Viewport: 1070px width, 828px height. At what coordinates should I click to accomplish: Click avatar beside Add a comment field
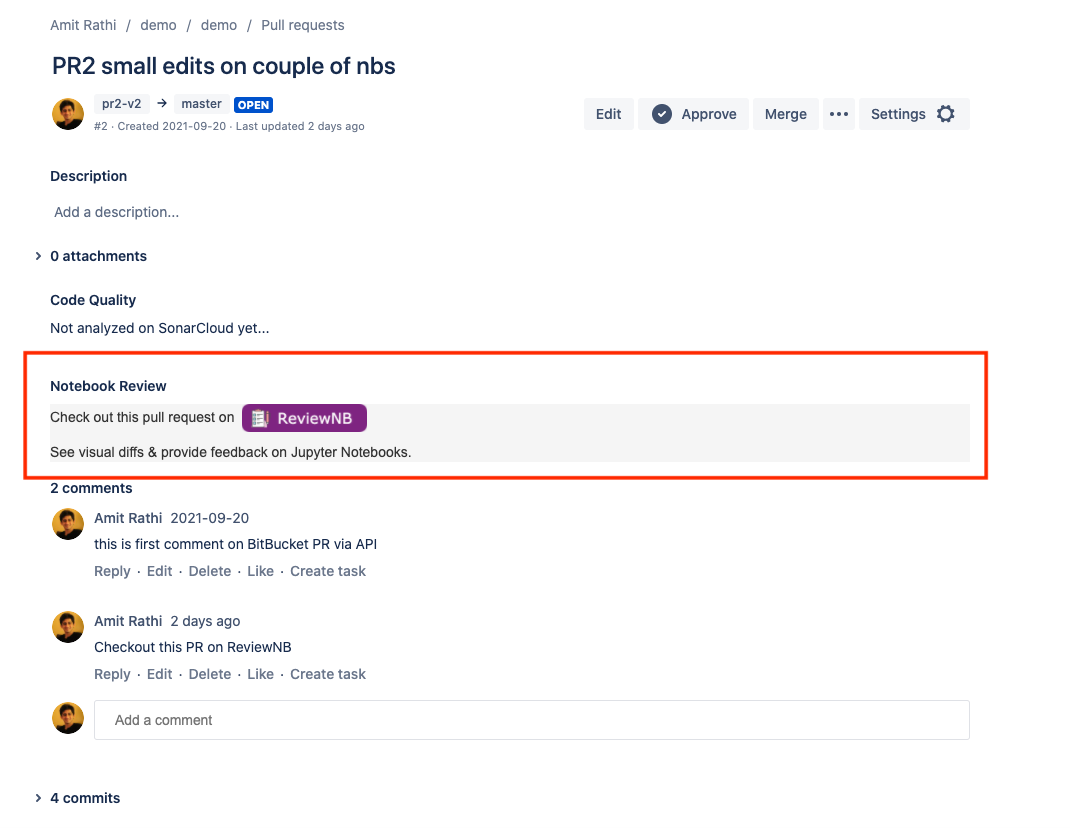click(68, 718)
